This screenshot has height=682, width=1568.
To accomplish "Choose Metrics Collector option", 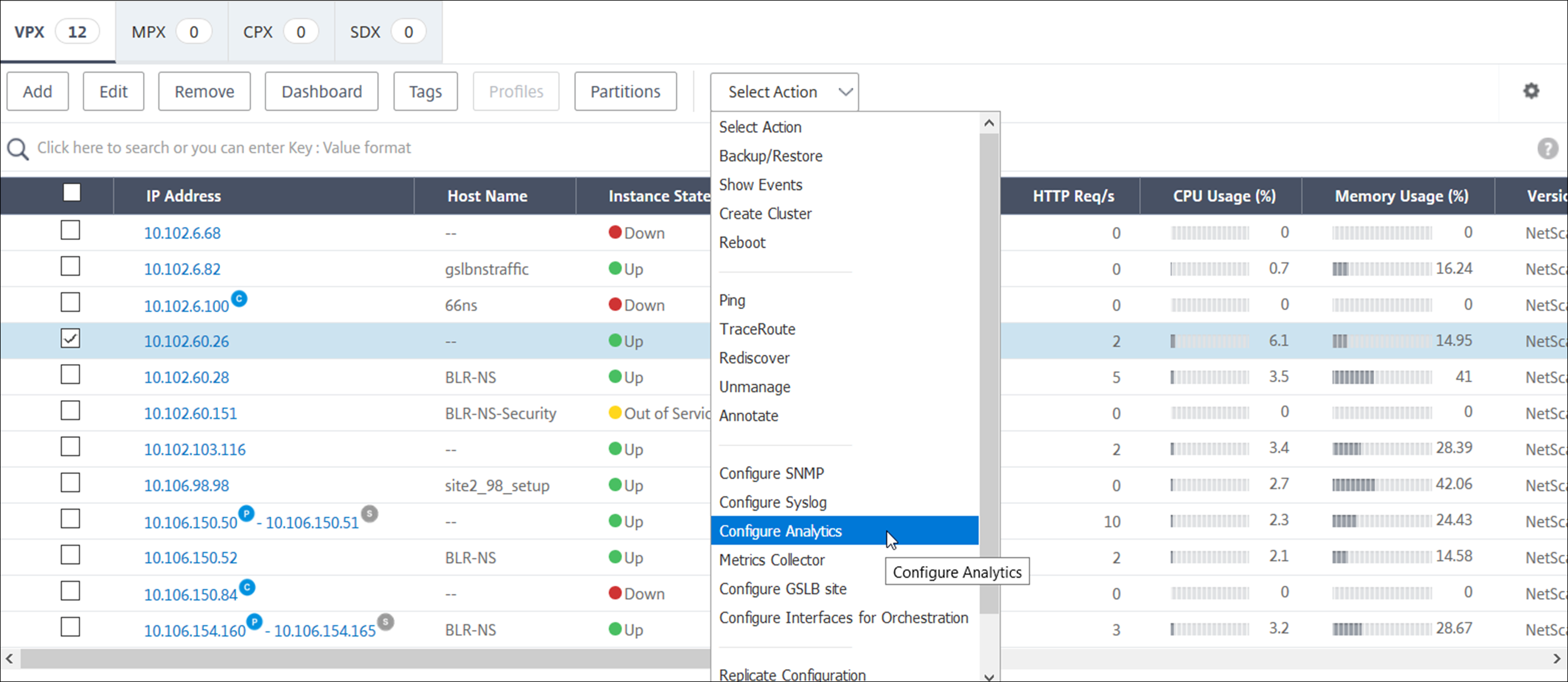I will click(772, 560).
